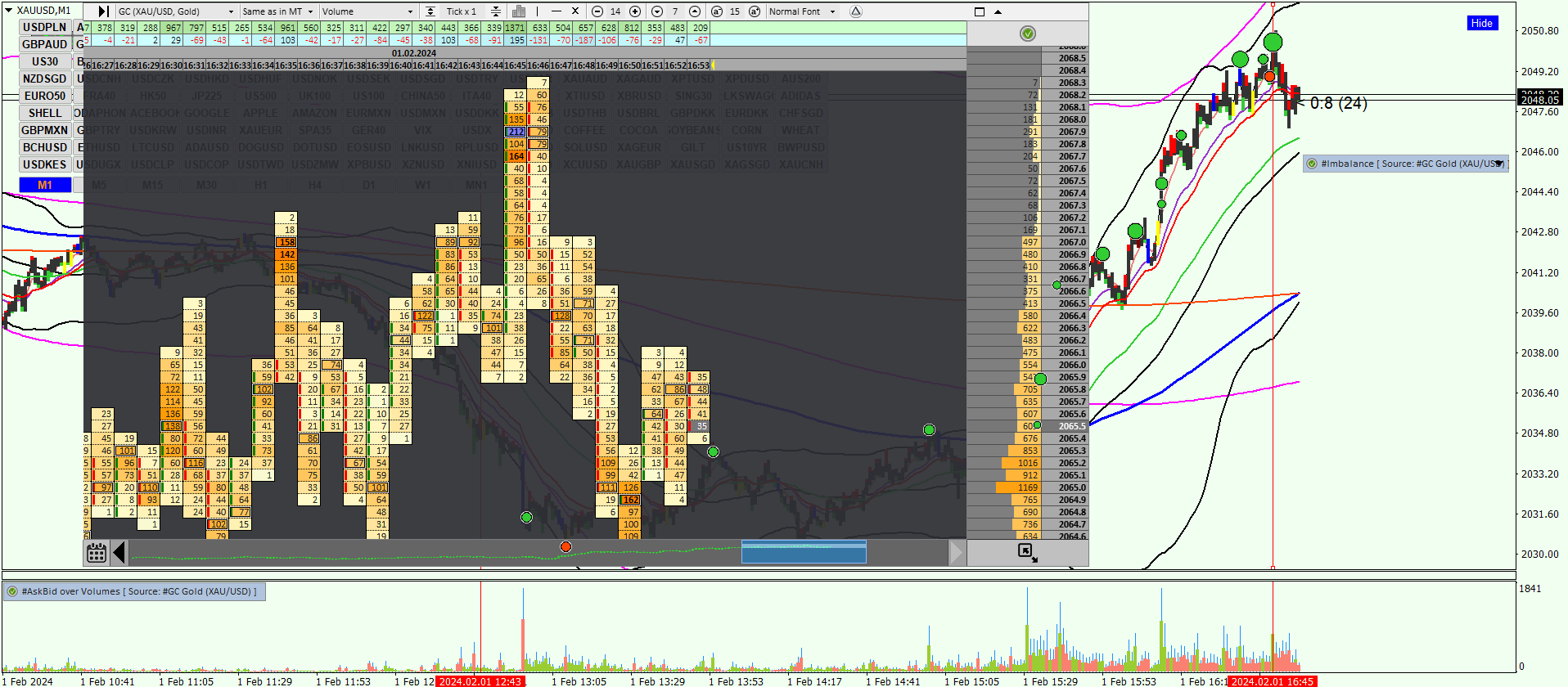Select the SHELL symbol button

[x=45, y=113]
